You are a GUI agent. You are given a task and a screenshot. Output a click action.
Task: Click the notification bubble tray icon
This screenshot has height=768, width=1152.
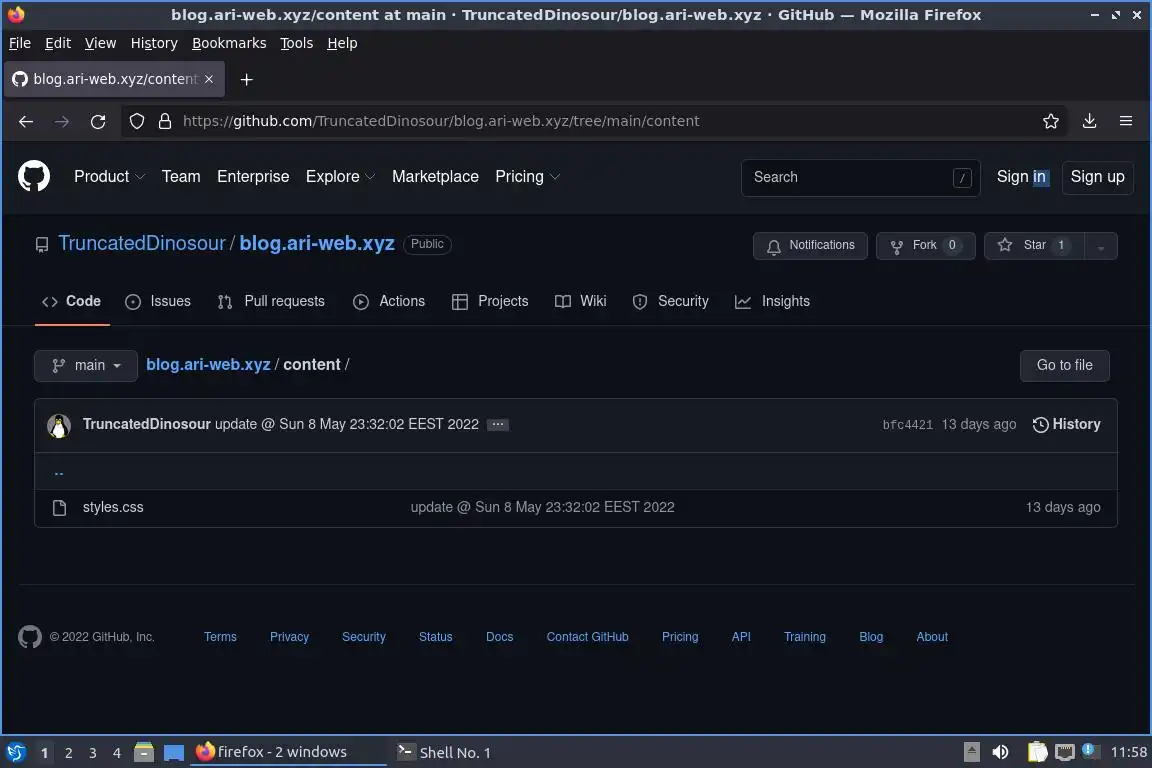tap(1091, 750)
